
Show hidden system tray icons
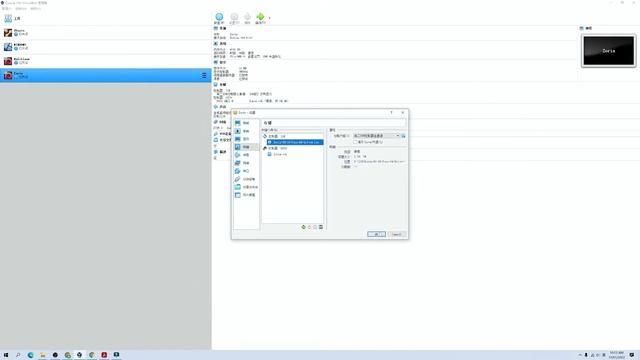point(580,355)
